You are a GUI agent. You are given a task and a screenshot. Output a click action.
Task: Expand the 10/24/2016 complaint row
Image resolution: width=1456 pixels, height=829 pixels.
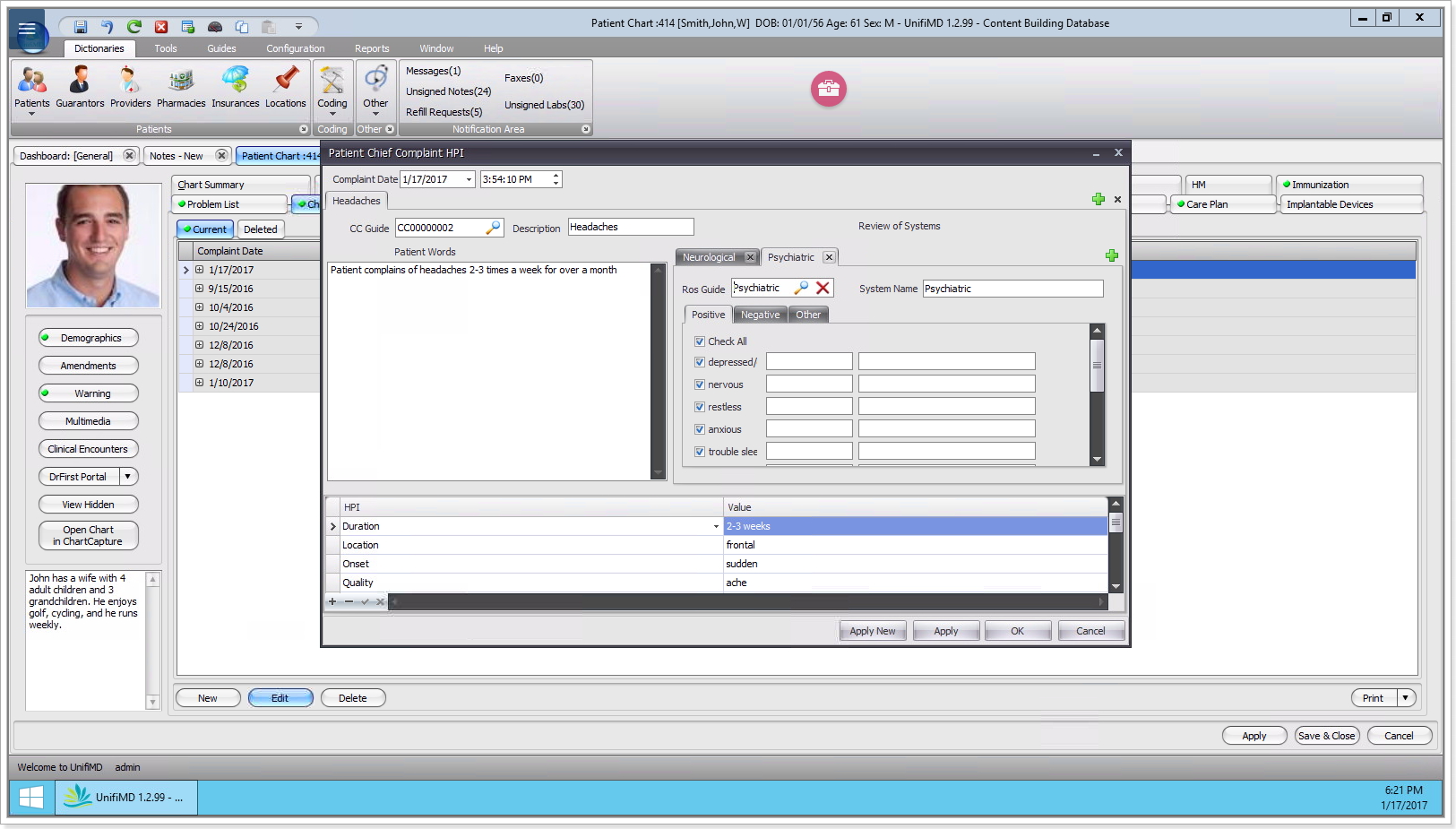(x=199, y=326)
